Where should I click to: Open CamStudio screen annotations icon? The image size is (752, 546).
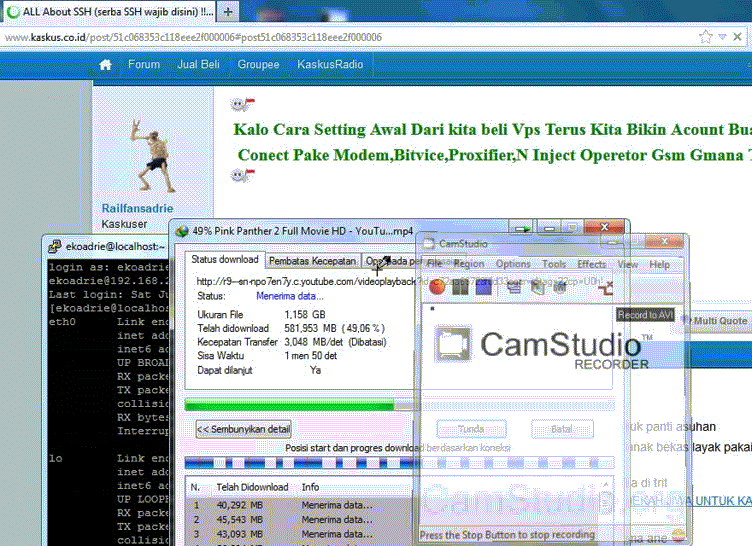(x=538, y=287)
